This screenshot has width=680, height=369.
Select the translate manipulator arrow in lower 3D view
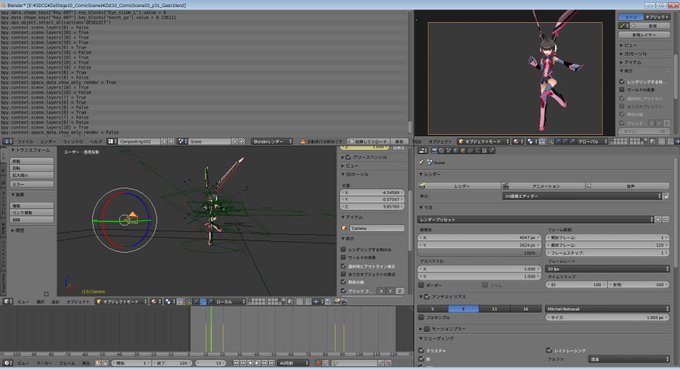195,301
